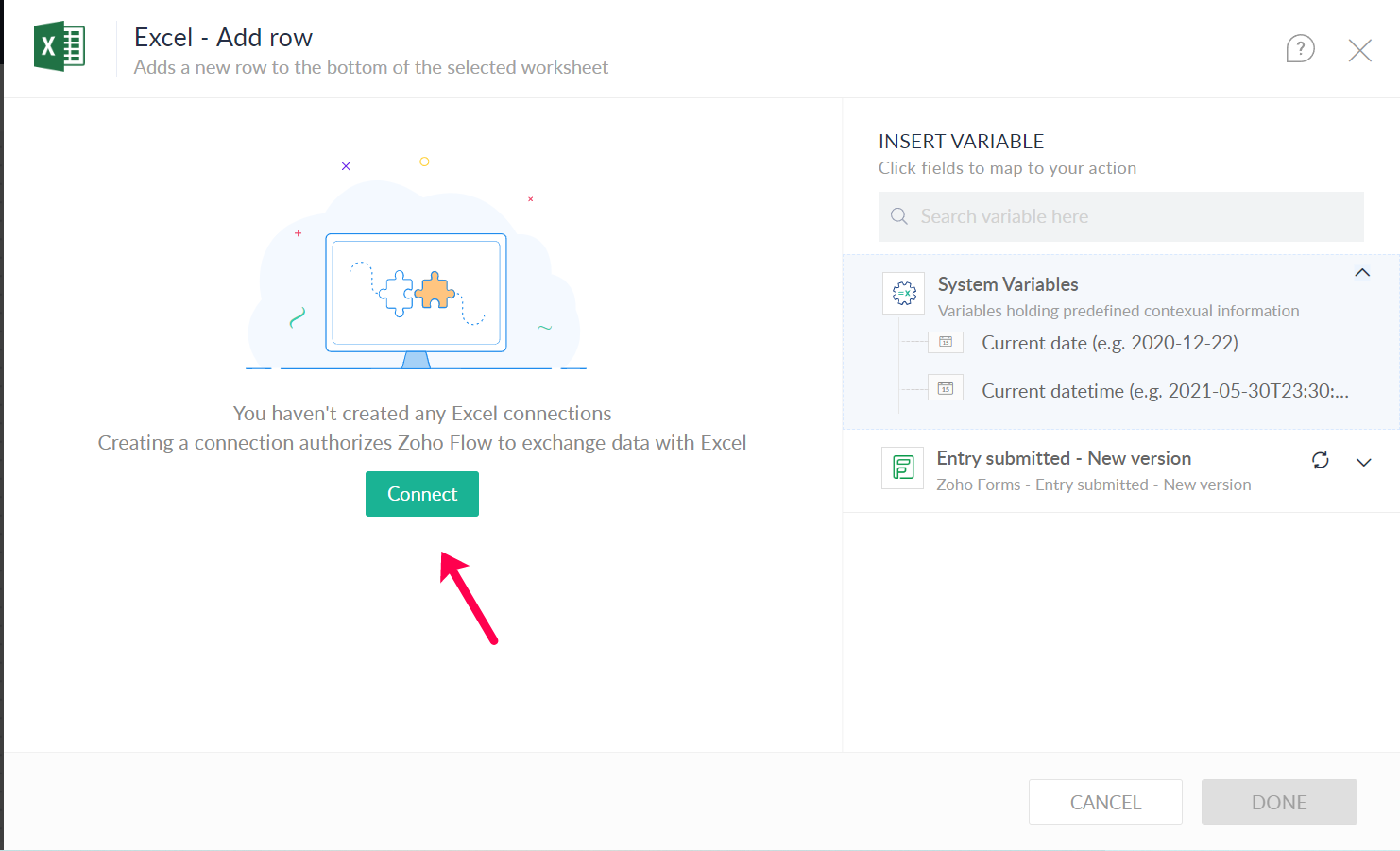Click the CANCEL button
This screenshot has height=851, width=1400.
click(x=1105, y=802)
